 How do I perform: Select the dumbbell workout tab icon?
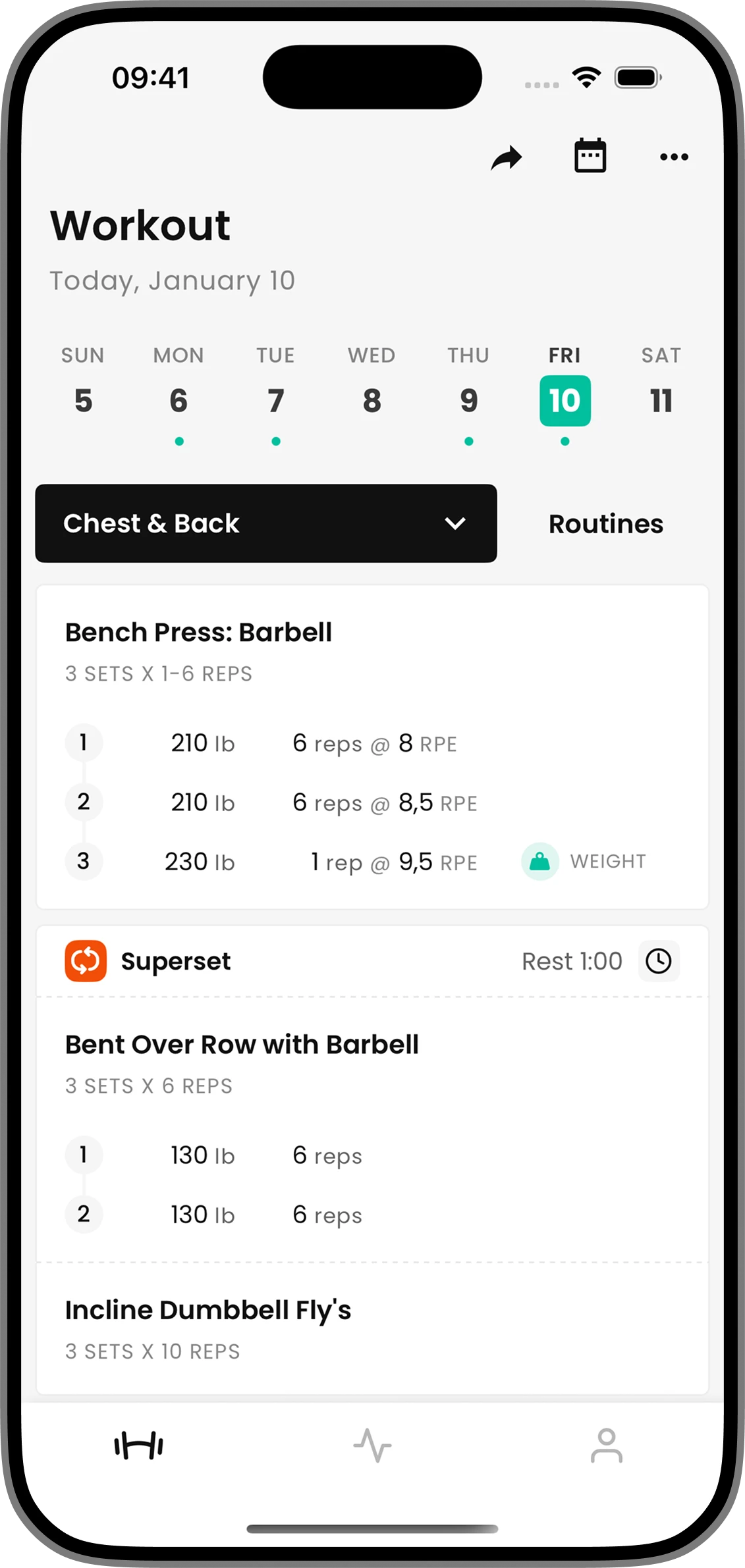139,1445
